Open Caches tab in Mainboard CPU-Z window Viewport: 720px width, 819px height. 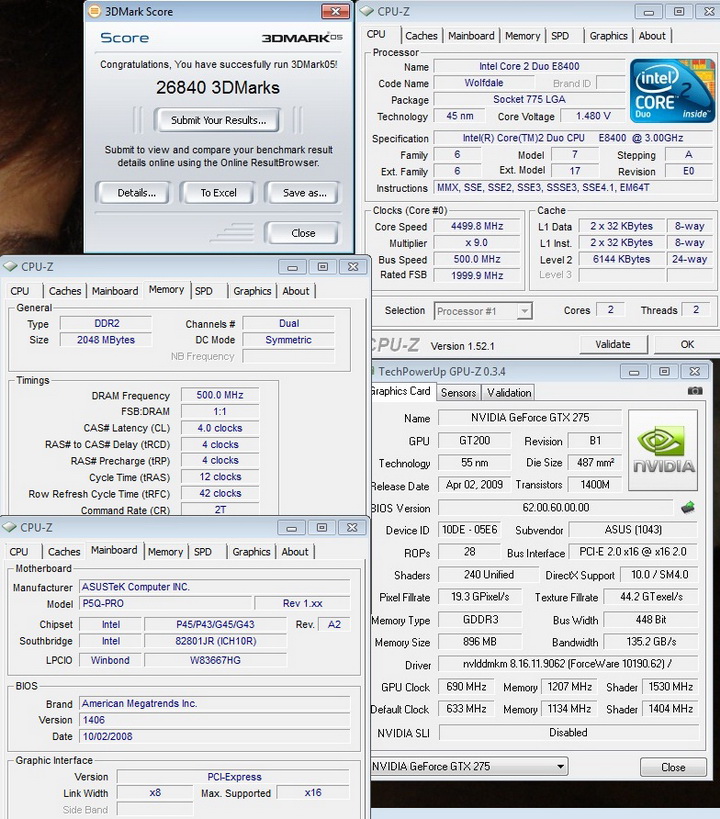(x=64, y=552)
